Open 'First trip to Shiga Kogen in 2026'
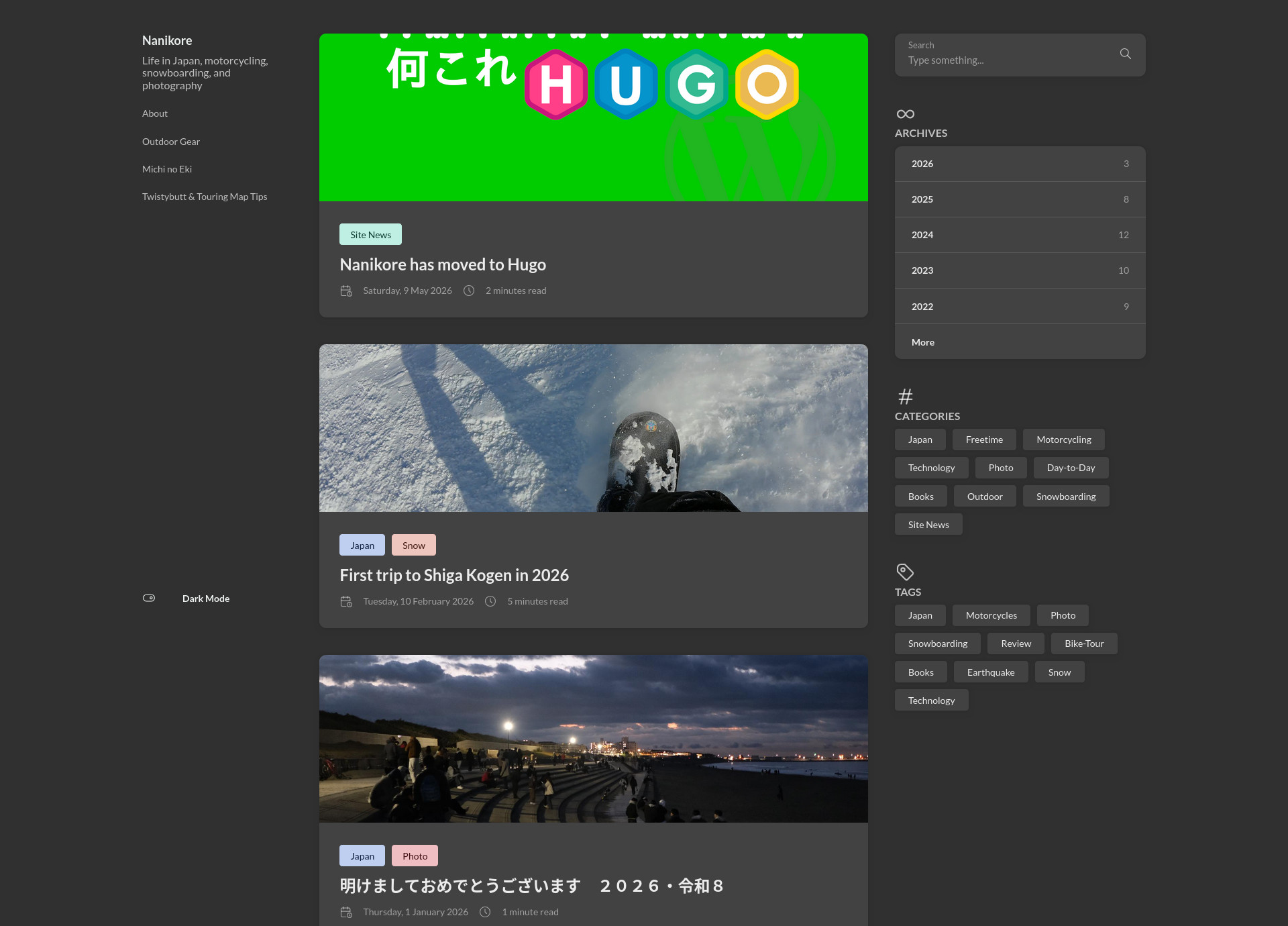 (x=454, y=575)
